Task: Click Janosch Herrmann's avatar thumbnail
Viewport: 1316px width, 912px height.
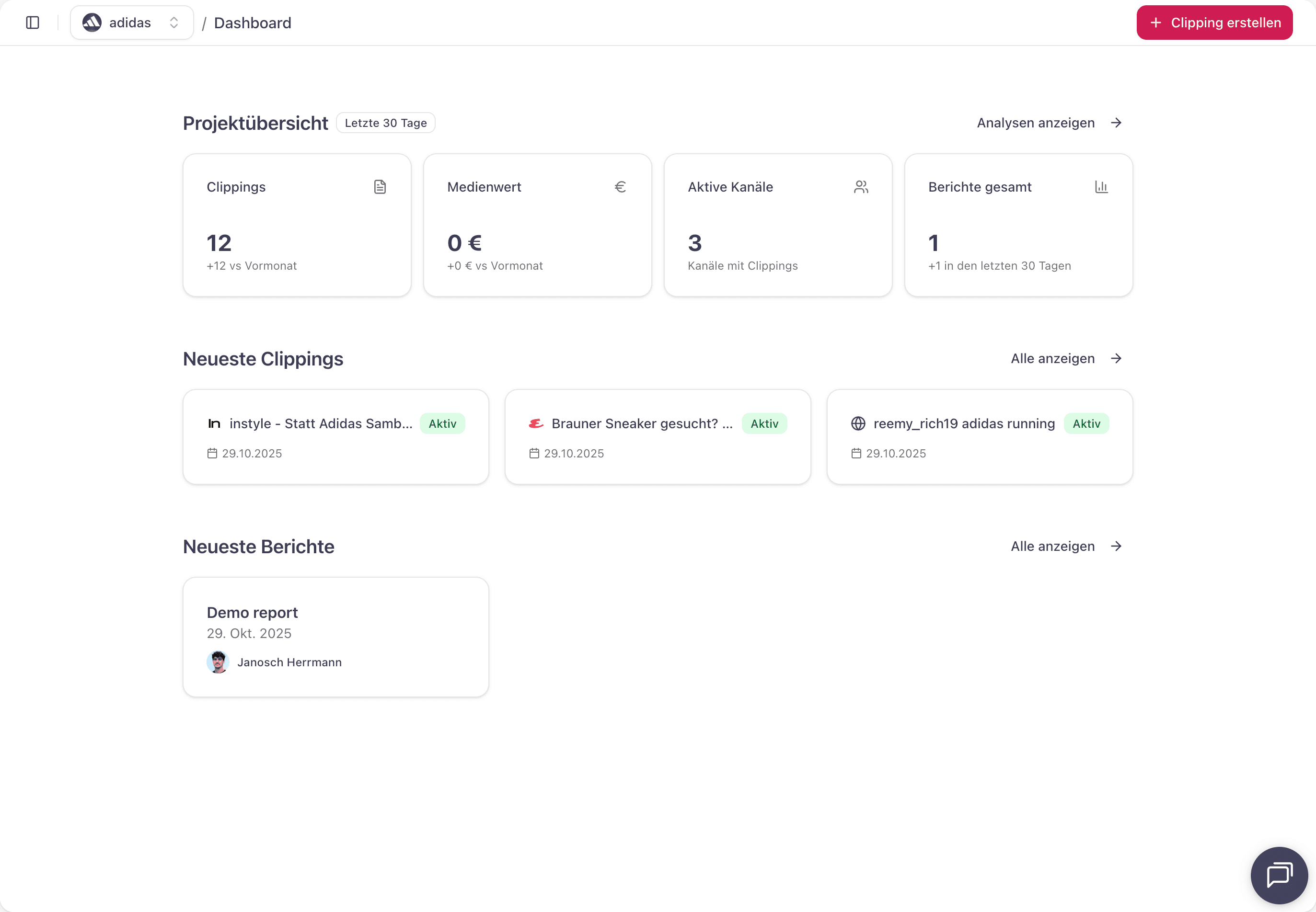Action: [x=218, y=662]
